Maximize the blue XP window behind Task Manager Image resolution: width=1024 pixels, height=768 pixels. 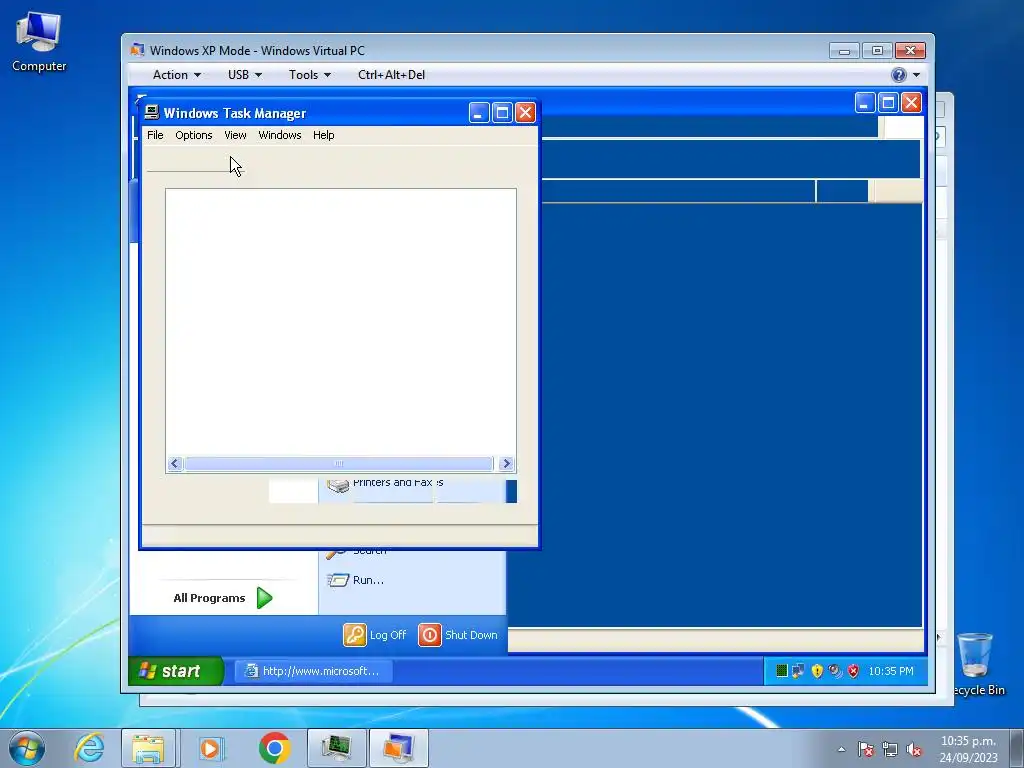pos(888,103)
